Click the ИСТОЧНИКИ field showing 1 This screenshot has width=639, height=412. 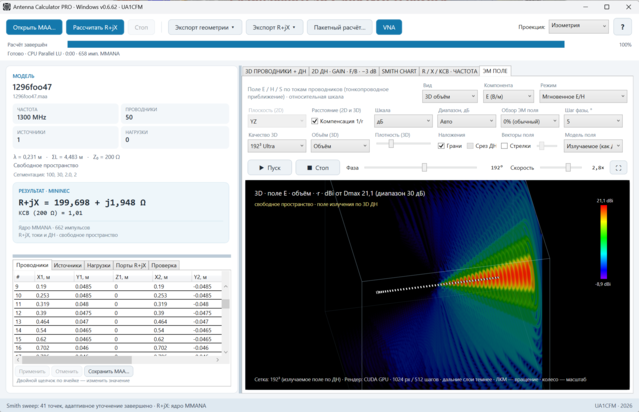pos(65,137)
